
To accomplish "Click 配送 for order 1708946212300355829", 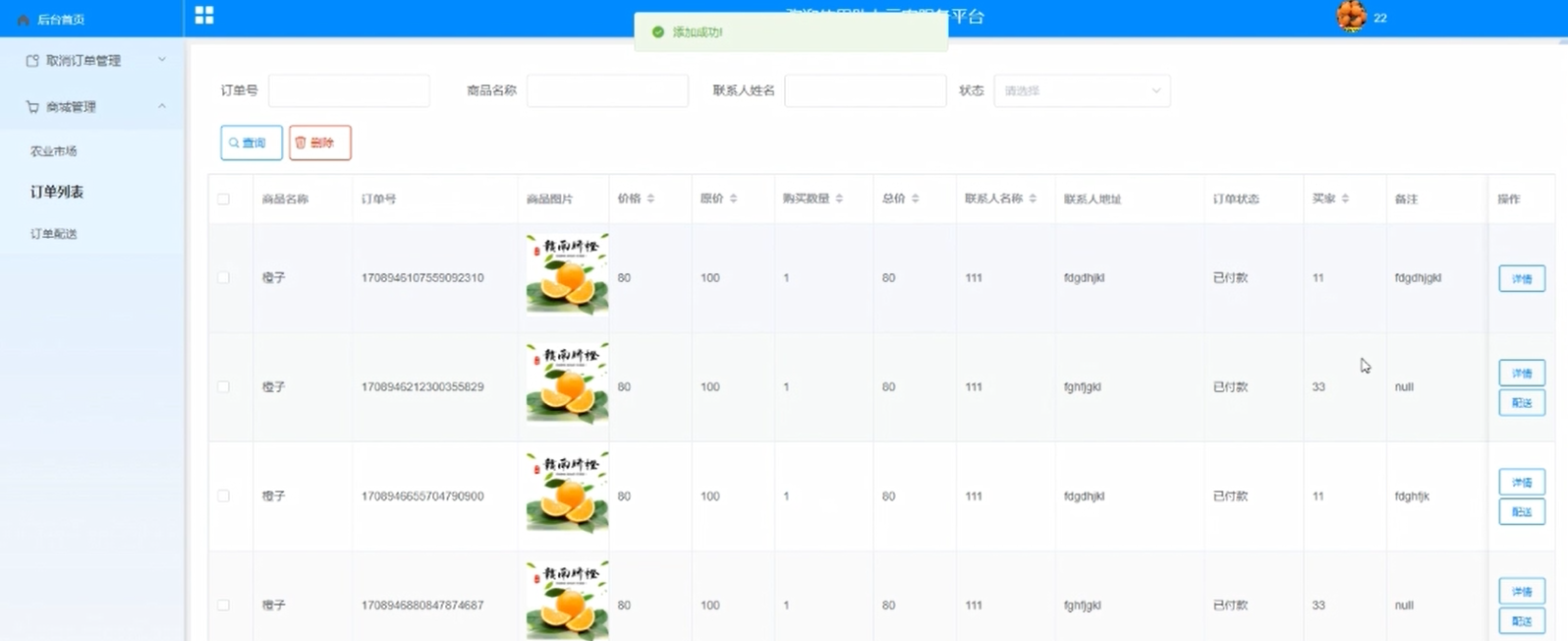I will (x=1522, y=402).
